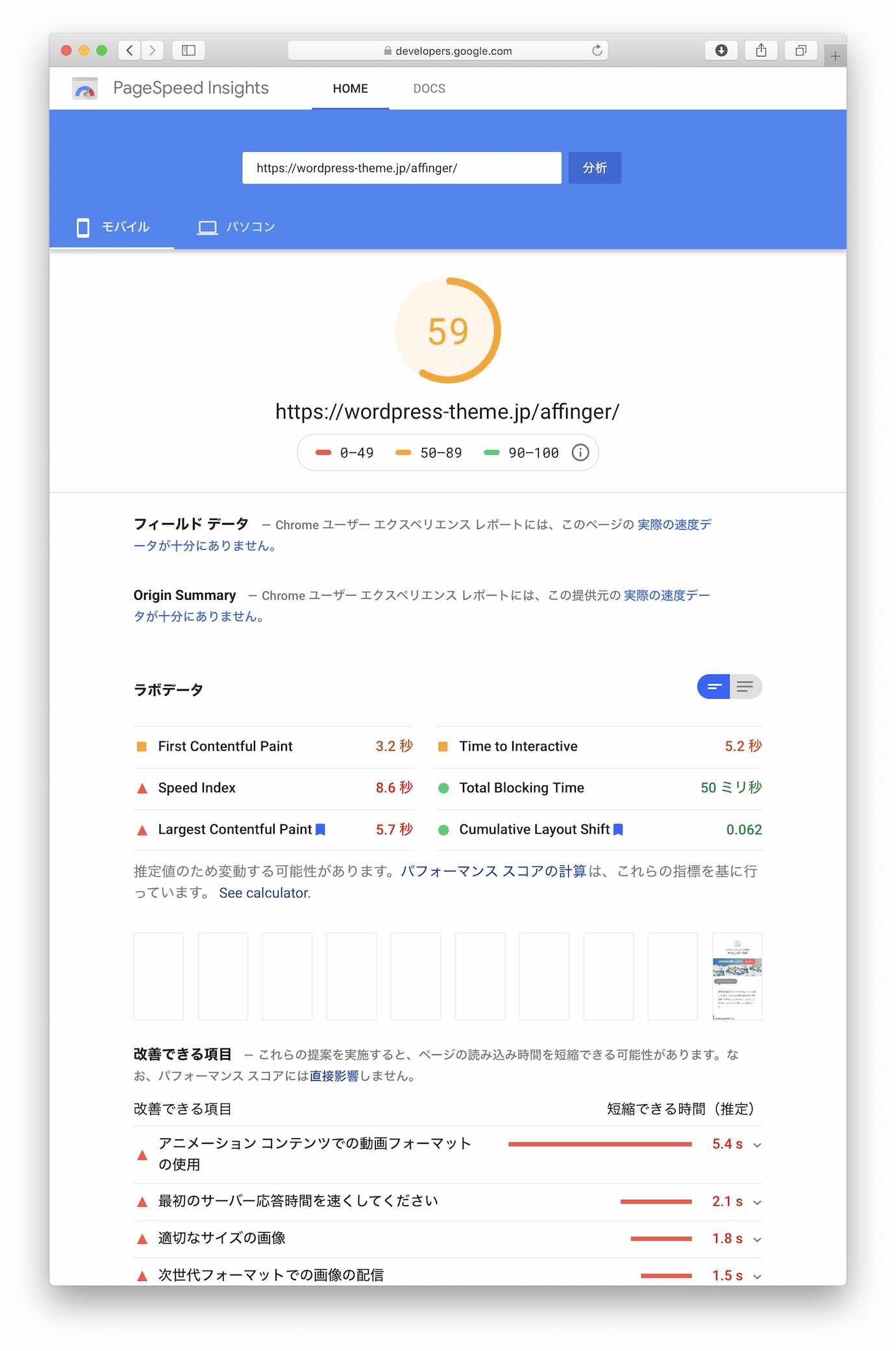Show the Safari tab overview

pyautogui.click(x=801, y=51)
